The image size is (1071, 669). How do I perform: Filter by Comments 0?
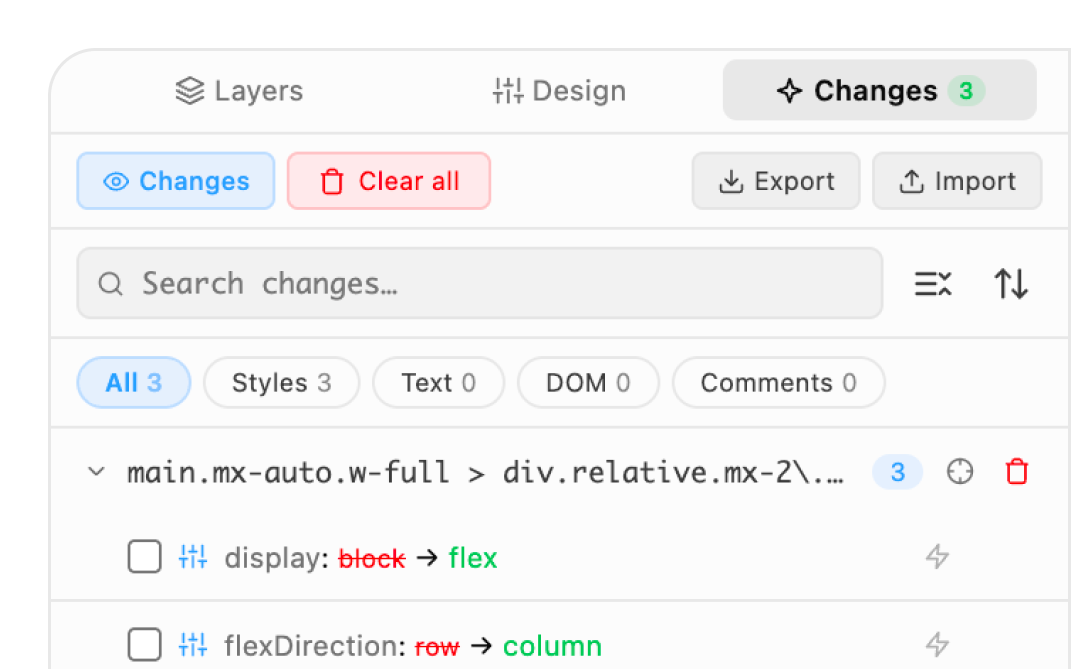[779, 383]
